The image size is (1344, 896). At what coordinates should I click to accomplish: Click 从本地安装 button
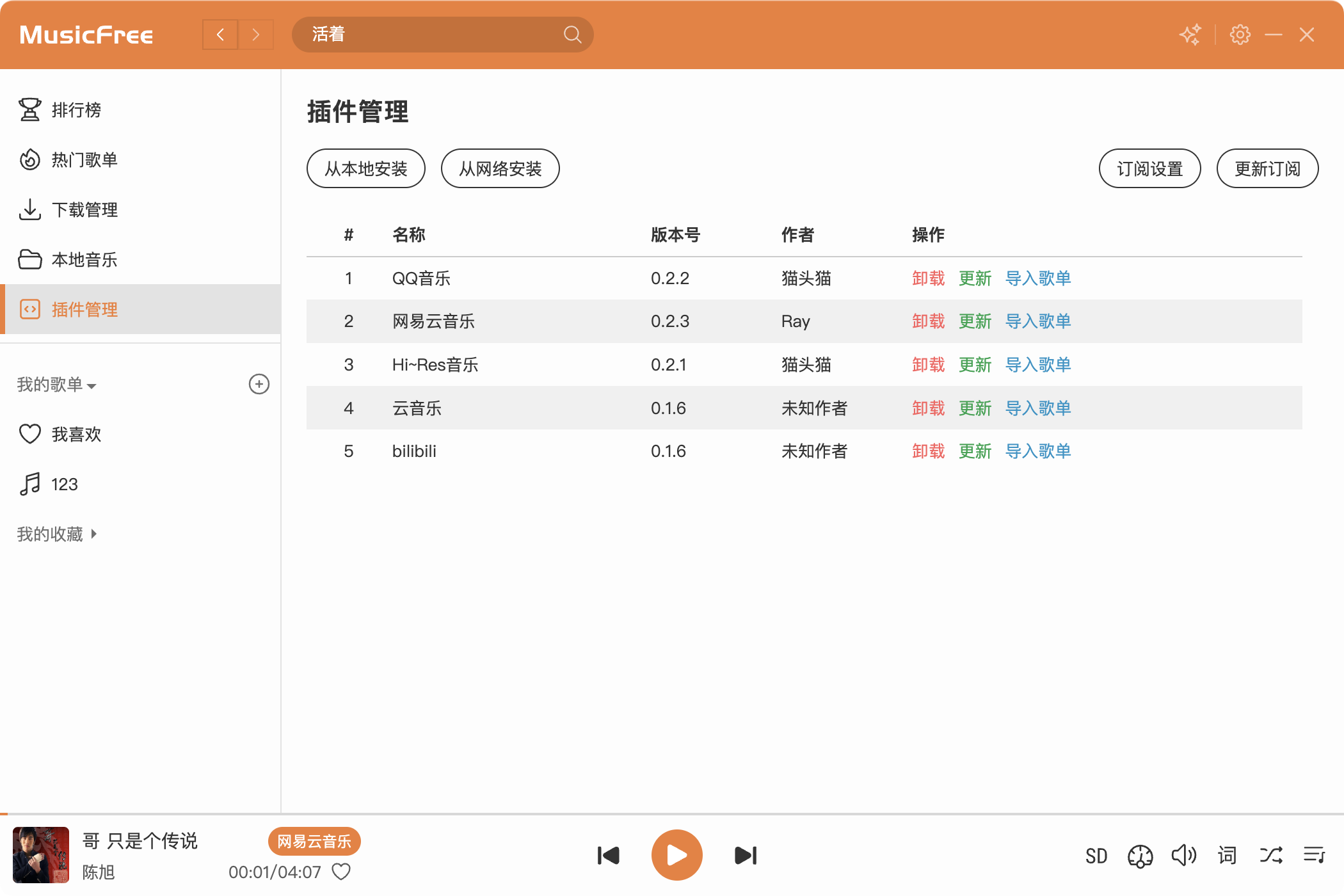(x=366, y=168)
